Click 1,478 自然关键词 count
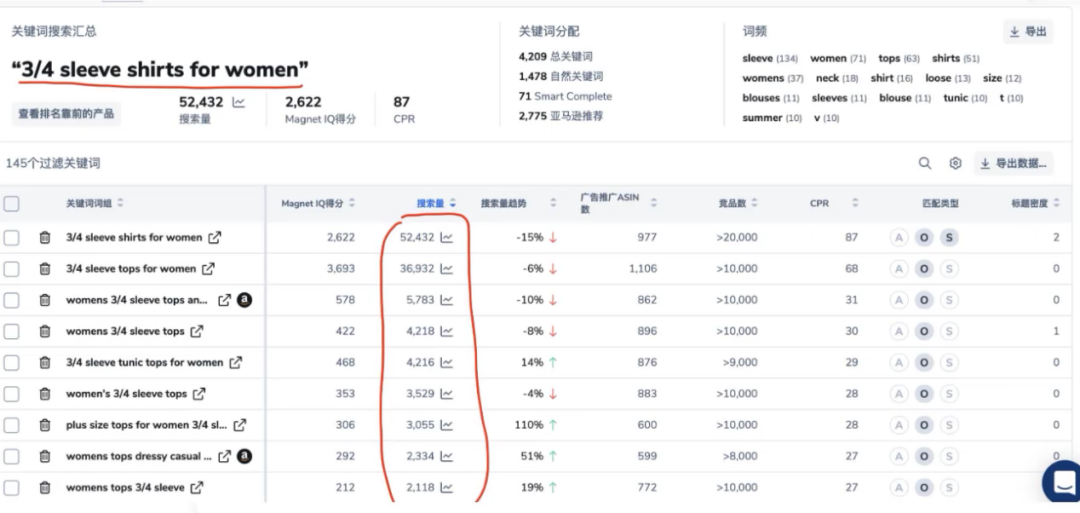 click(561, 76)
